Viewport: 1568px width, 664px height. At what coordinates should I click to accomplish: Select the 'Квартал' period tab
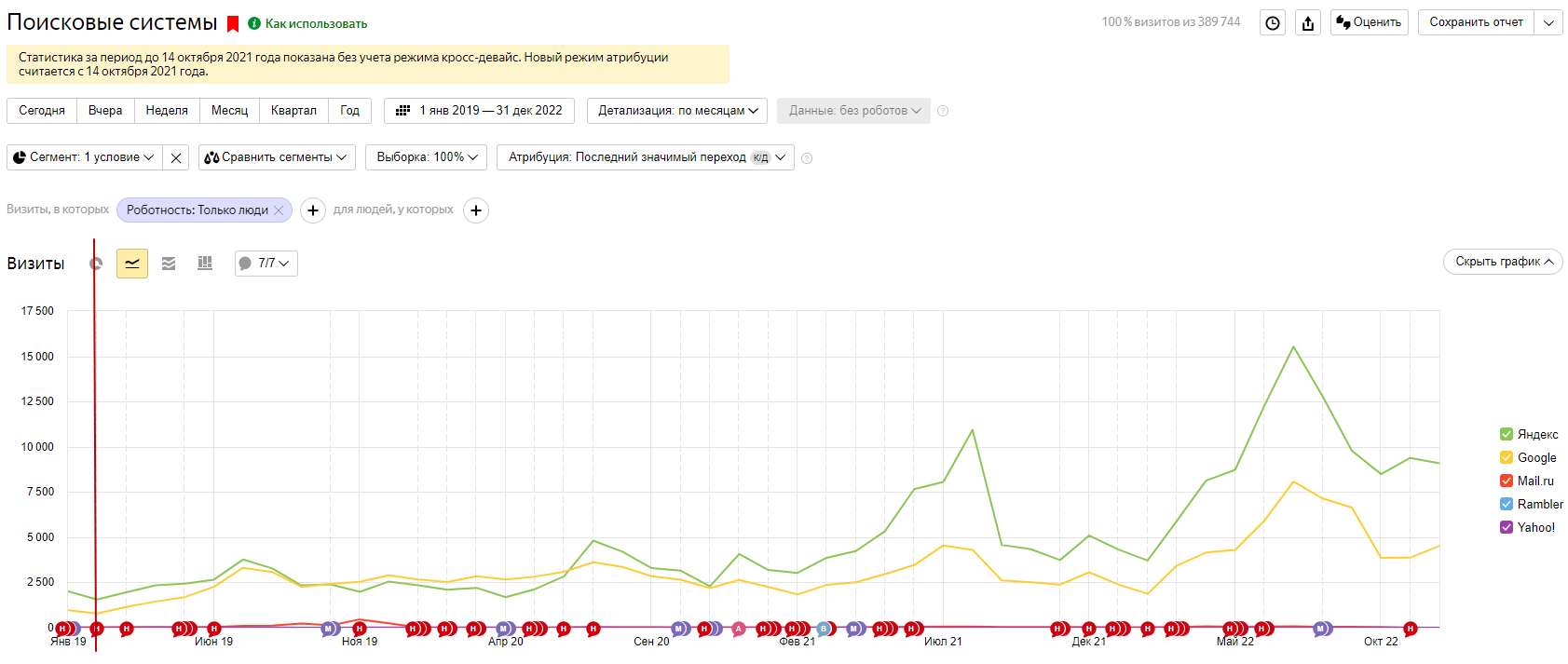(293, 111)
